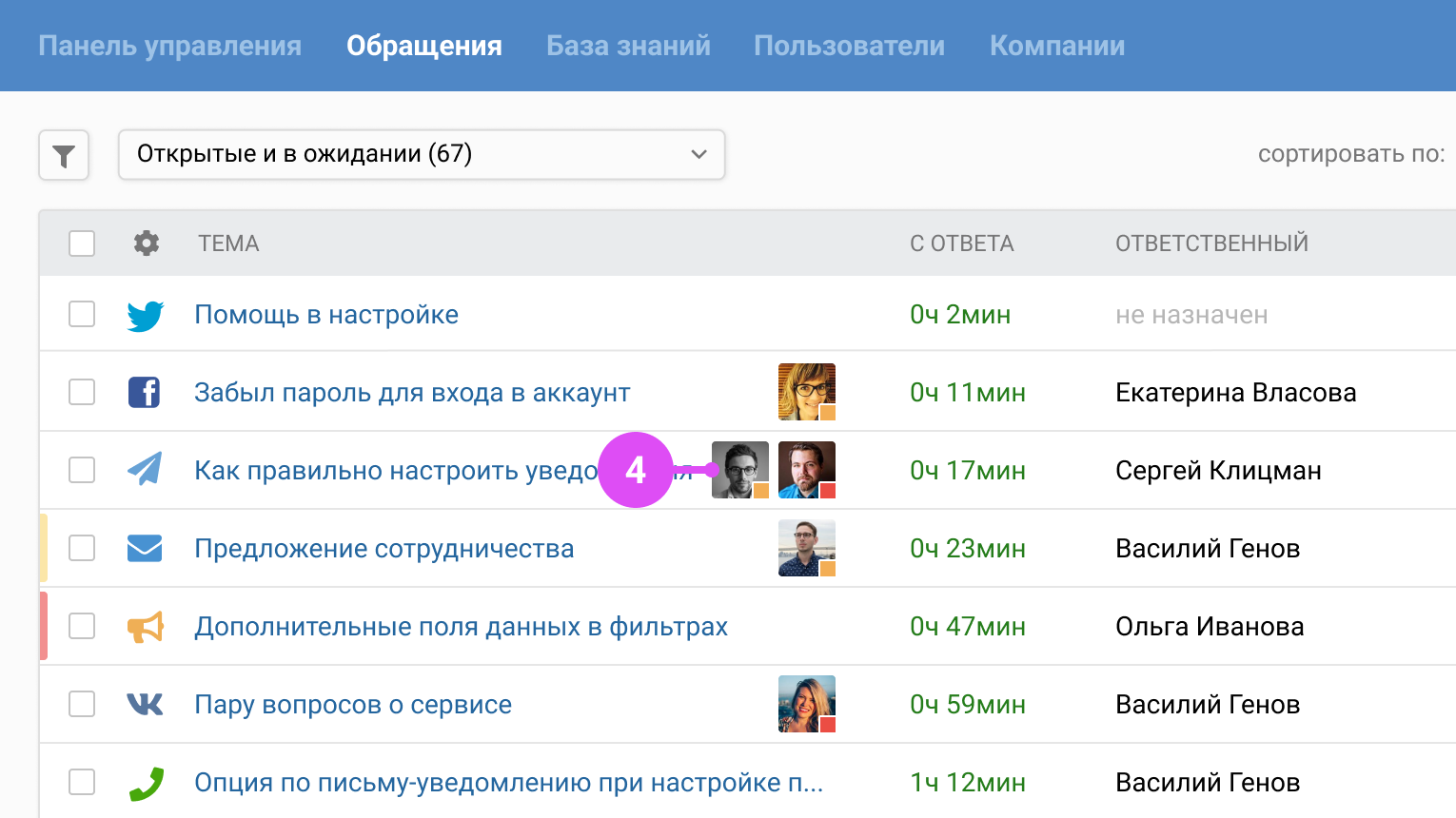Toggle the select-all checkbox in the header
Viewport: 1456px width, 818px height.
(82, 243)
